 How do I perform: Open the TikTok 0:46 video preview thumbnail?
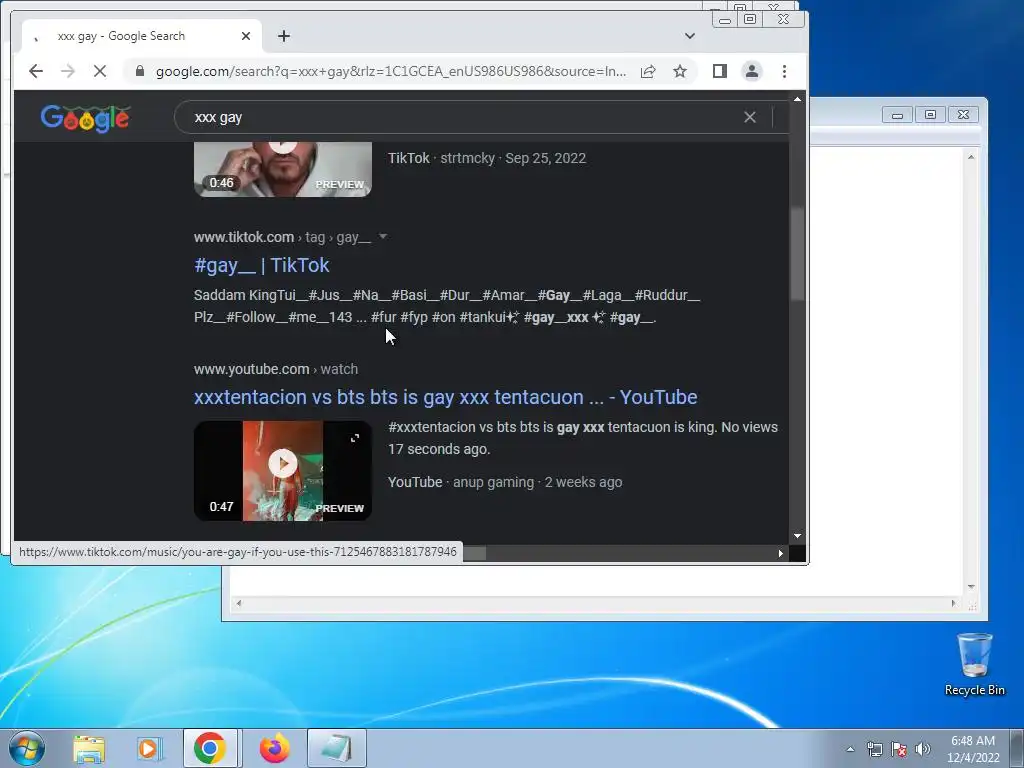tap(283, 169)
